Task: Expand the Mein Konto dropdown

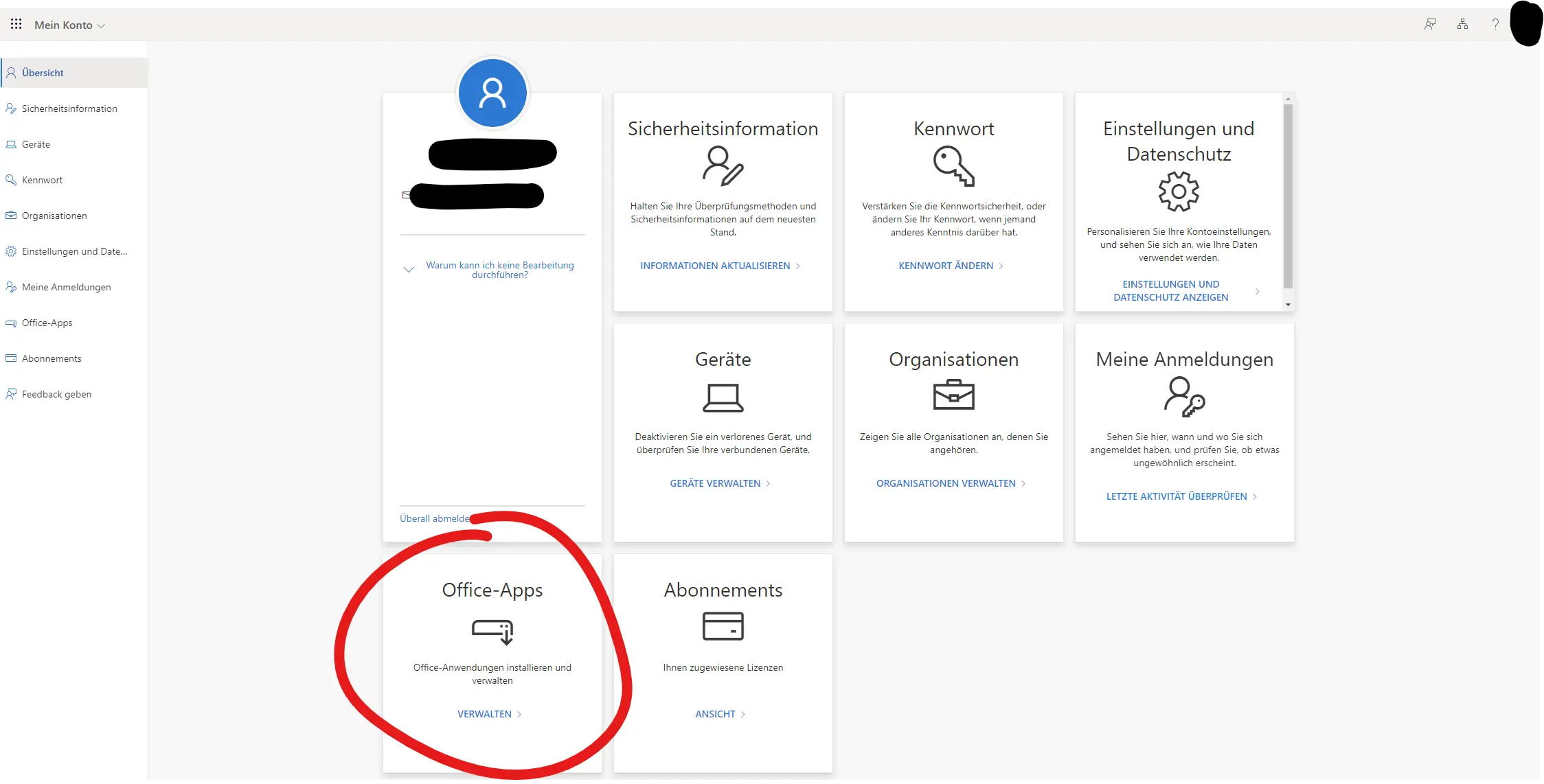Action: [70, 25]
